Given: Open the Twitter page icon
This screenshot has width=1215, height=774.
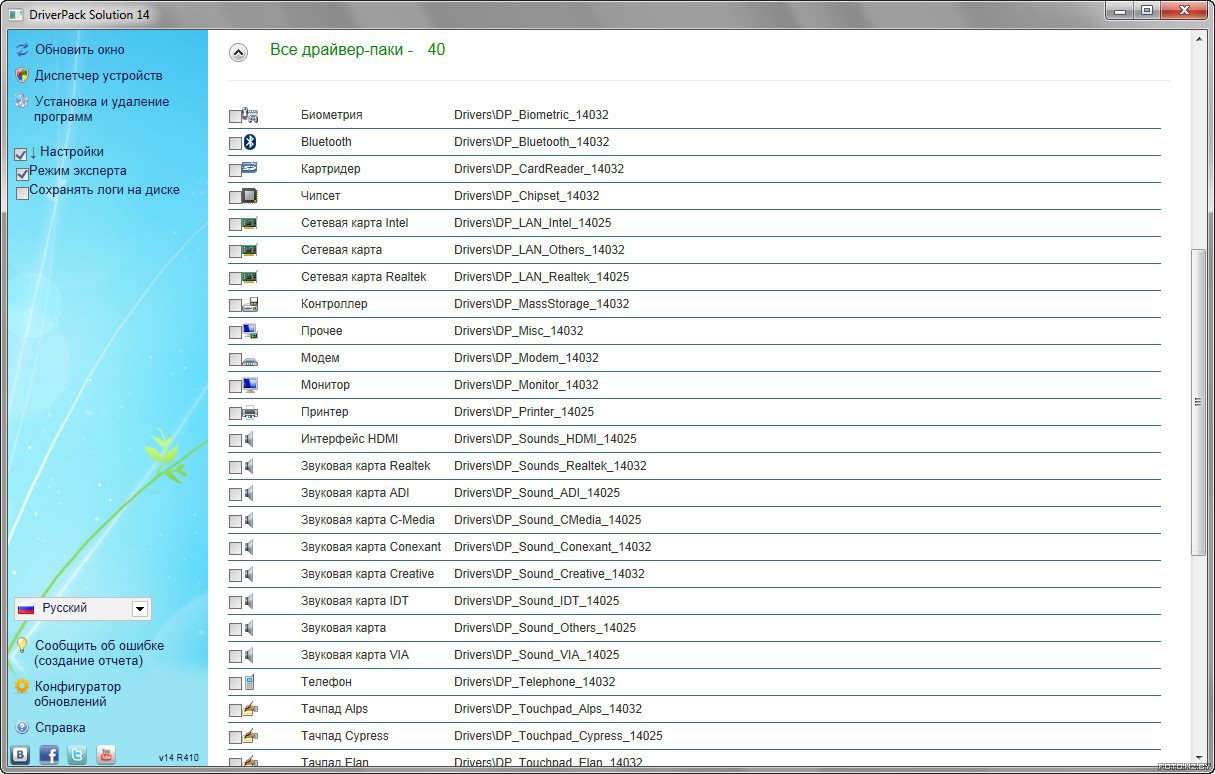Looking at the screenshot, I should (77, 755).
